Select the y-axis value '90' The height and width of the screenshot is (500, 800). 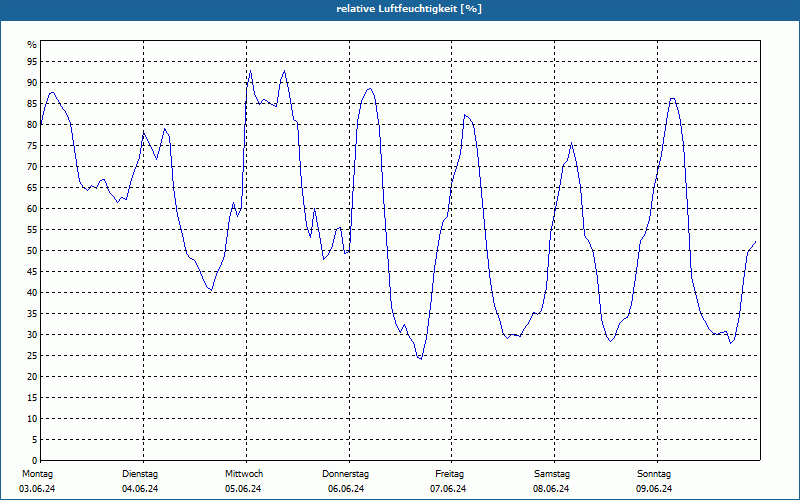pos(32,83)
